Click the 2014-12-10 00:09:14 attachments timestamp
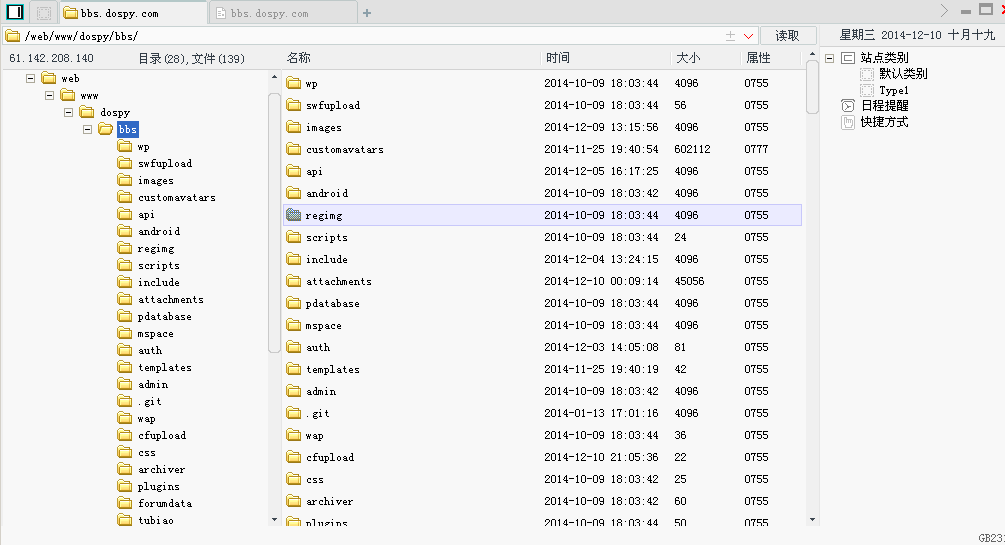Image resolution: width=1005 pixels, height=545 pixels. click(601, 281)
